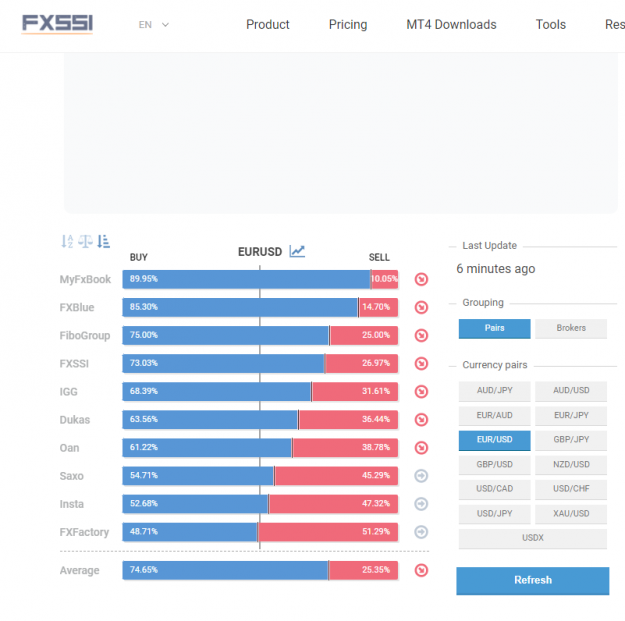Click the Saxo neutral arrow icon
Image resolution: width=625 pixels, height=621 pixels.
click(x=421, y=476)
